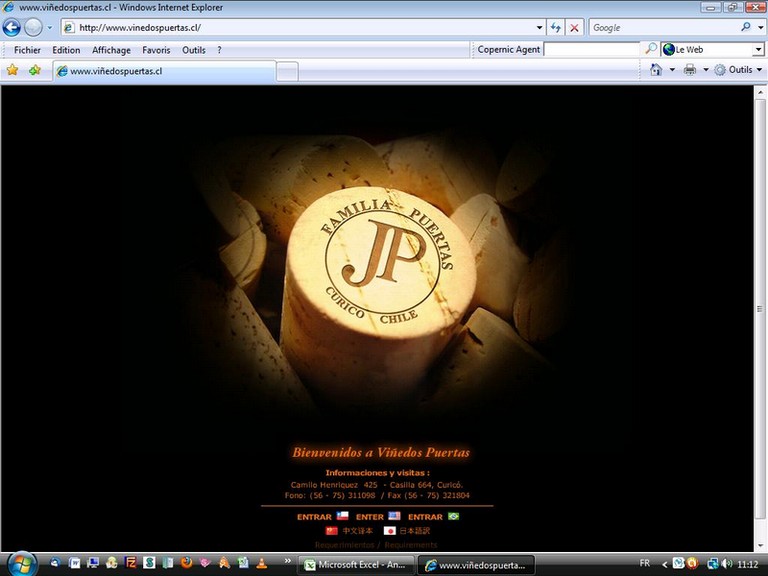Click the Home page icon
This screenshot has width=768, height=576.
pyautogui.click(x=656, y=70)
